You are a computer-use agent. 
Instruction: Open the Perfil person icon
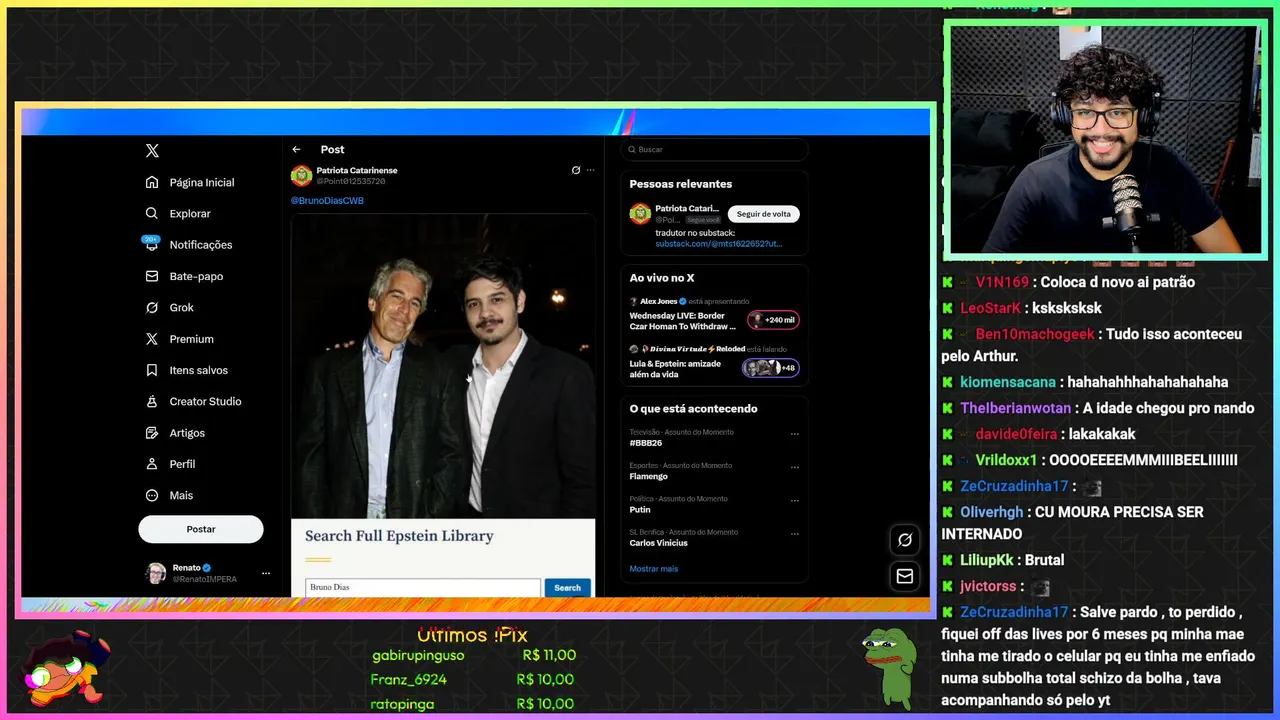152,464
